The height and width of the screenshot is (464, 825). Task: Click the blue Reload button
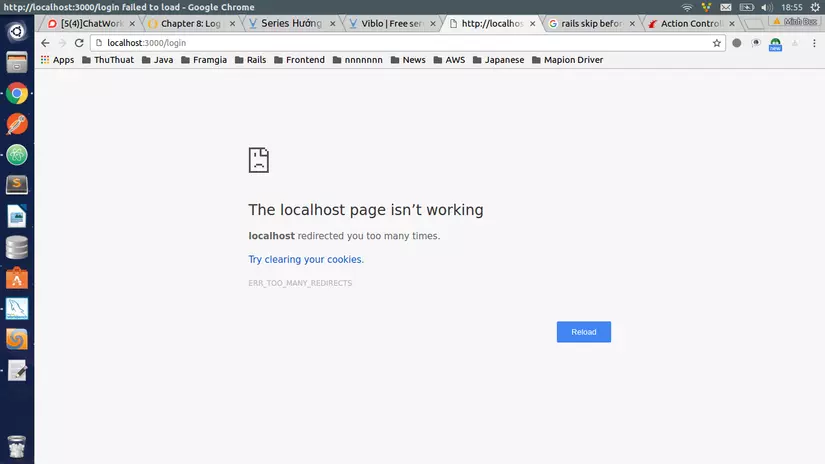[x=584, y=332]
